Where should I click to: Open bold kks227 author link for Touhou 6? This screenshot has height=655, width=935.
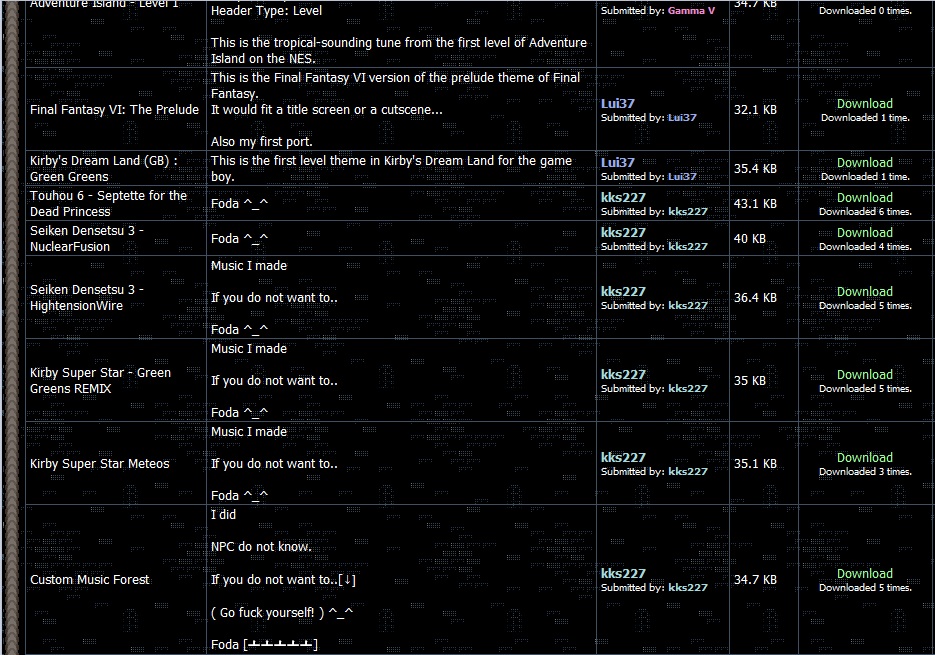pos(623,198)
